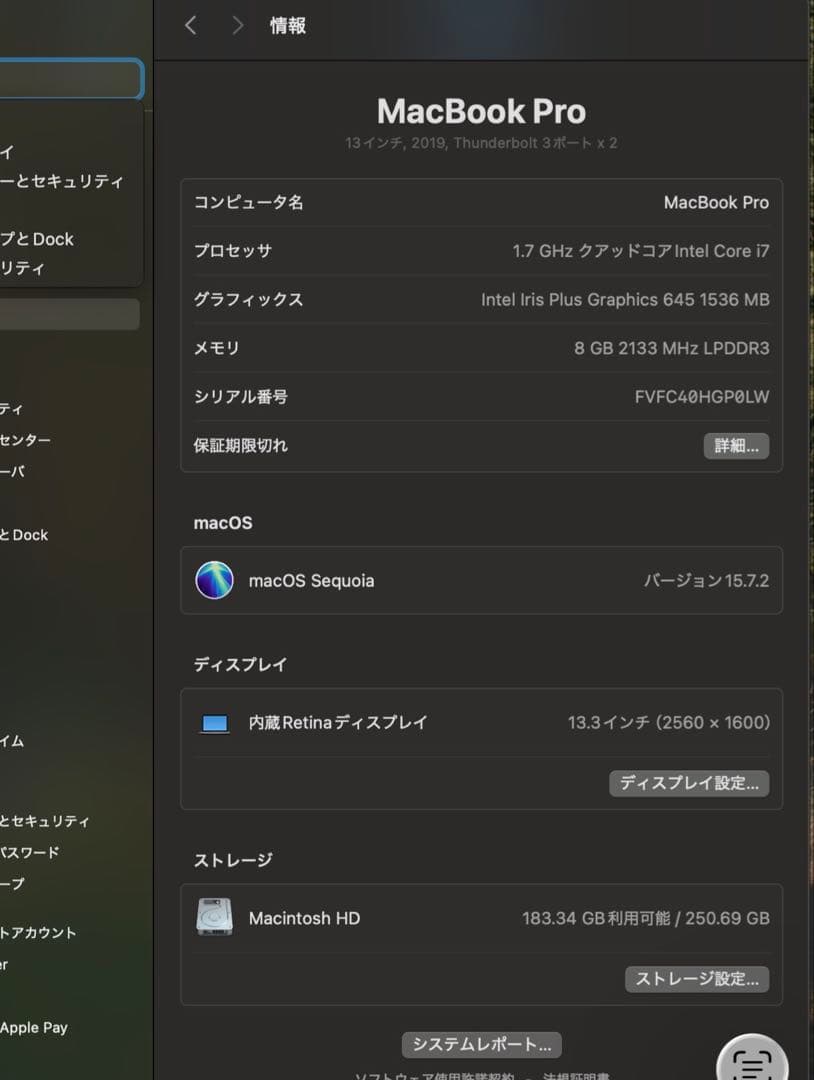Image resolution: width=814 pixels, height=1080 pixels.
Task: Open 詳細... next to 保証期限切れ
Action: coord(736,445)
